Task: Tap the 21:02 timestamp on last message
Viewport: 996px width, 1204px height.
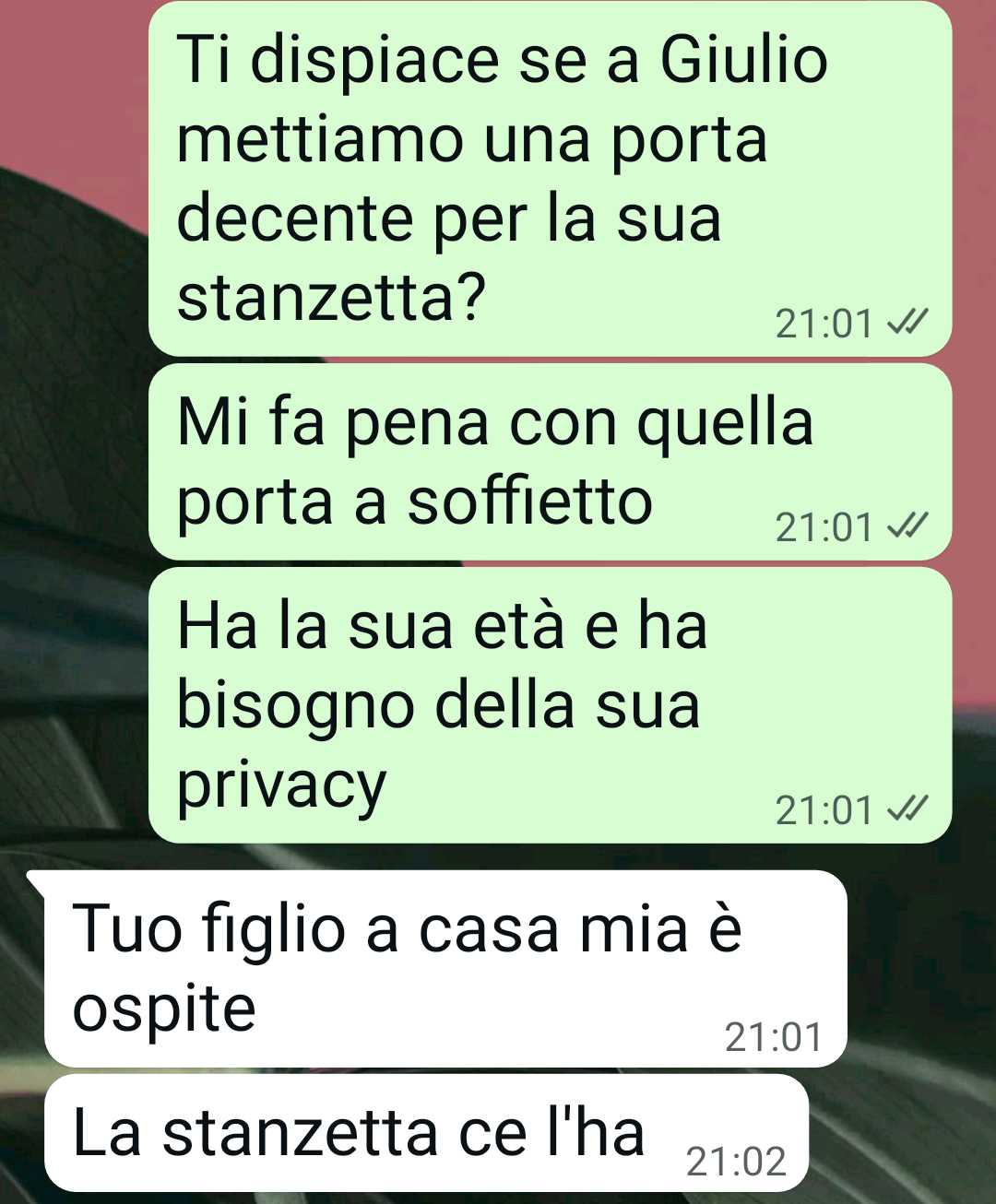Action: coord(736,1162)
